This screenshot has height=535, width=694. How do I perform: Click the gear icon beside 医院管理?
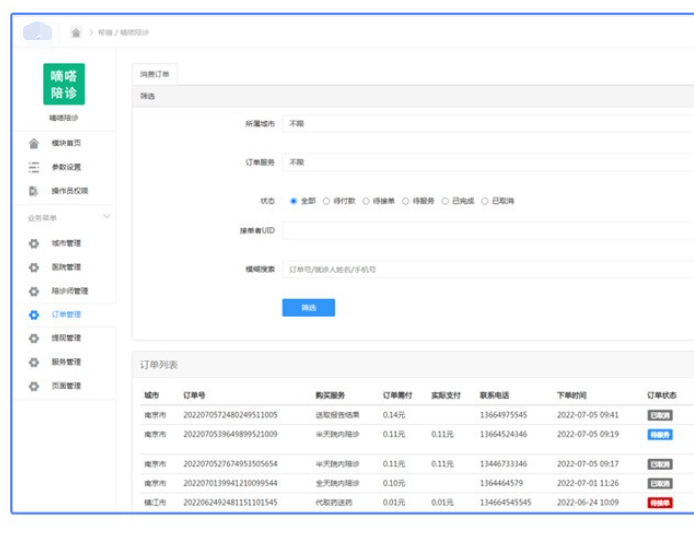[34, 268]
